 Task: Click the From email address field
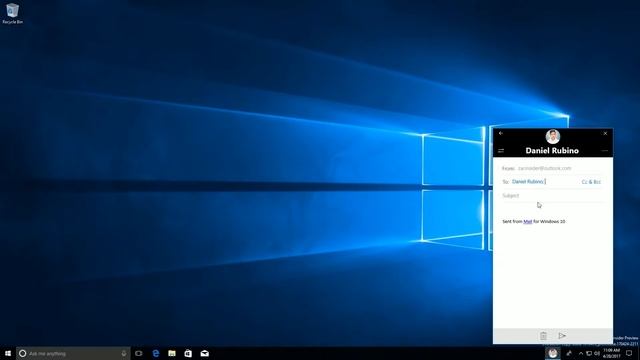point(552,168)
